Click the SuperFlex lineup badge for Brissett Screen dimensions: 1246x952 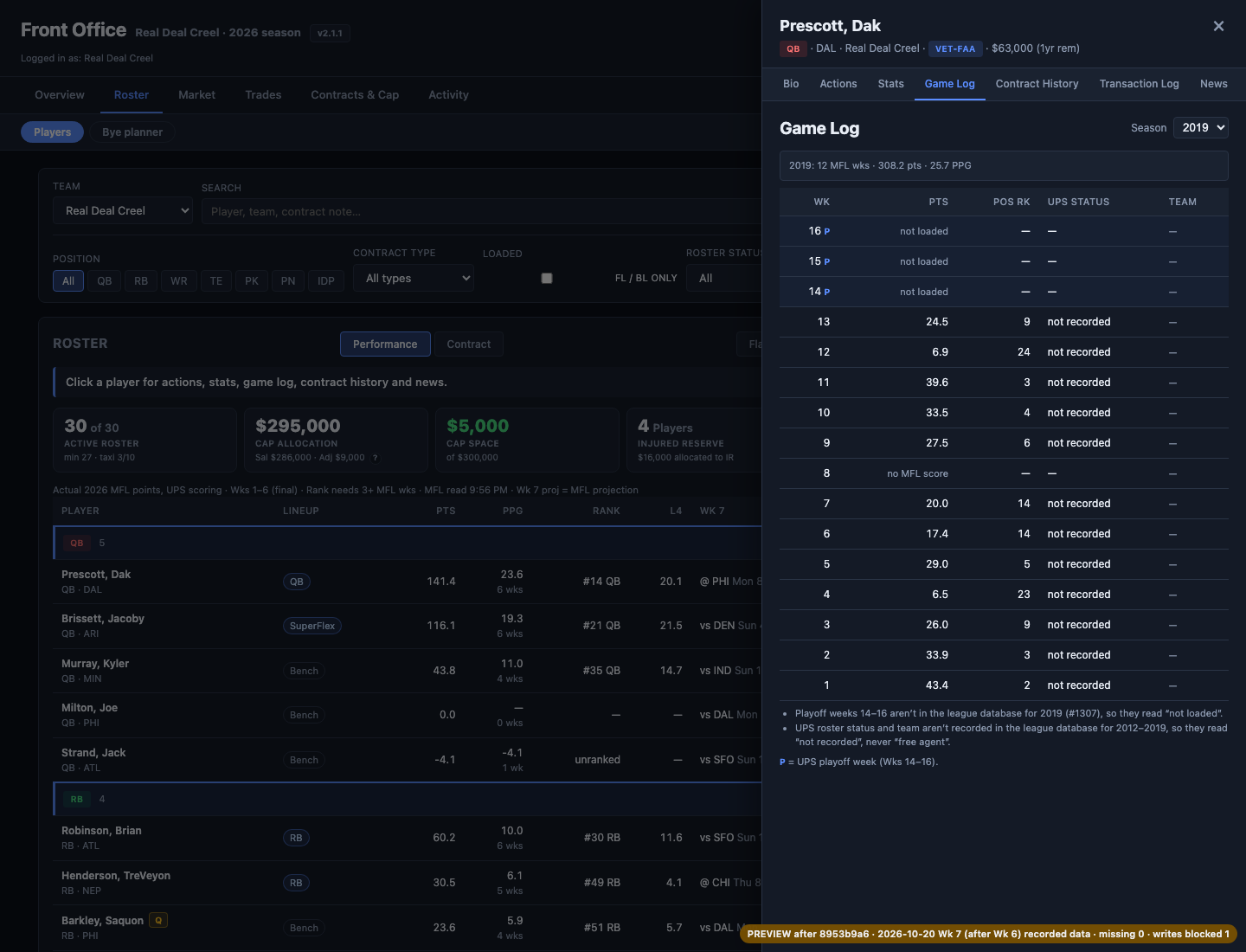[312, 626]
